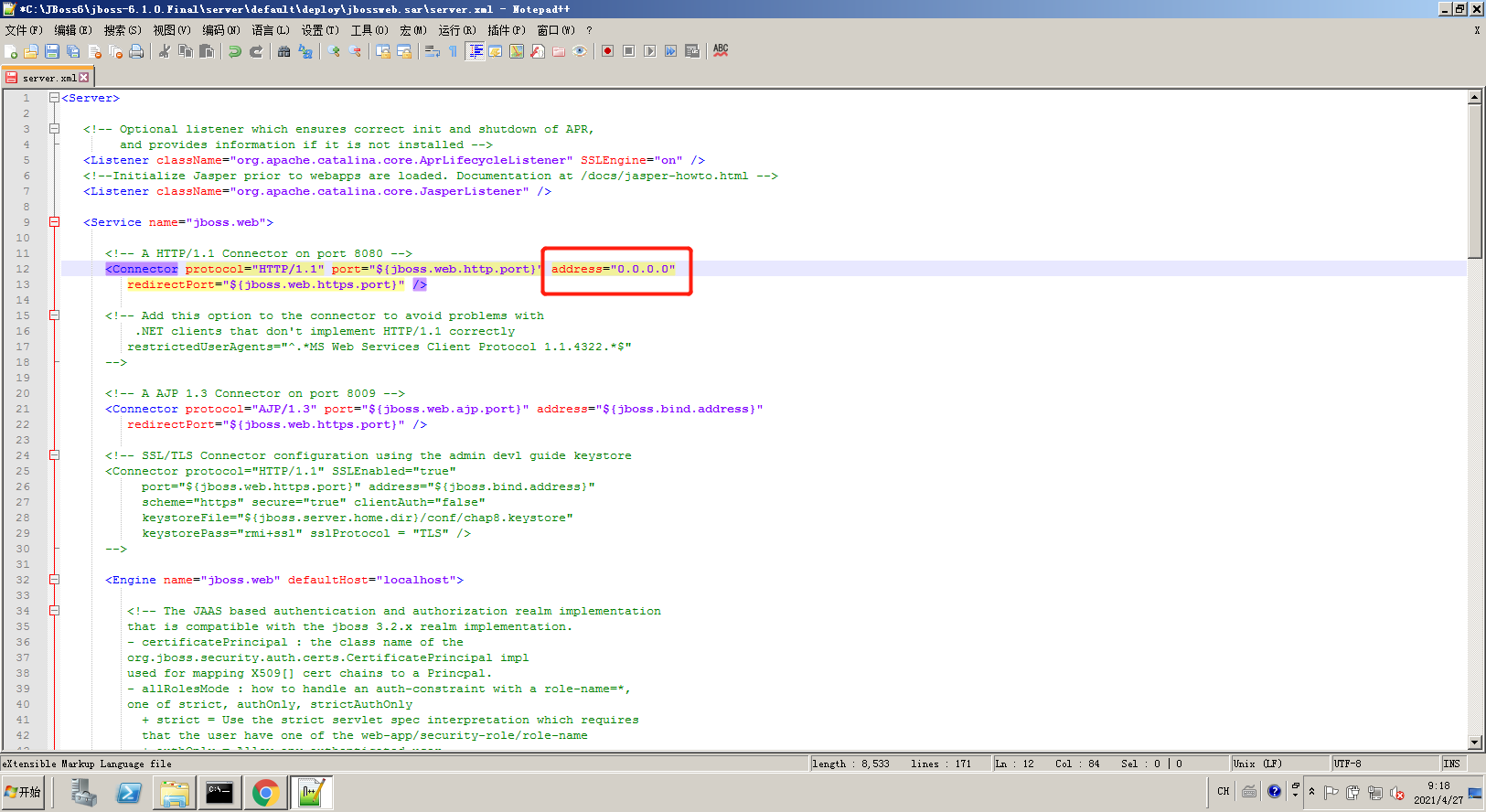This screenshot has height=812, width=1486.
Task: Click the Folder as Workspace toolbar icon
Action: click(x=559, y=51)
